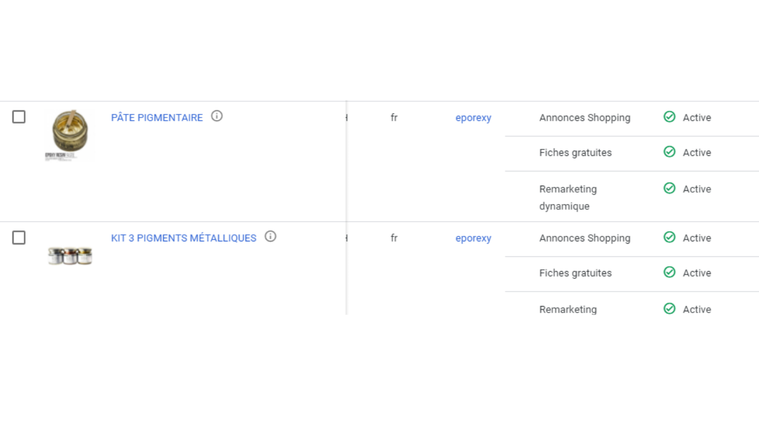Tick the KIT 3 PIGMENTS MÉTALLIQUES checkbox
Viewport: 759px width, 427px height.
coord(19,238)
